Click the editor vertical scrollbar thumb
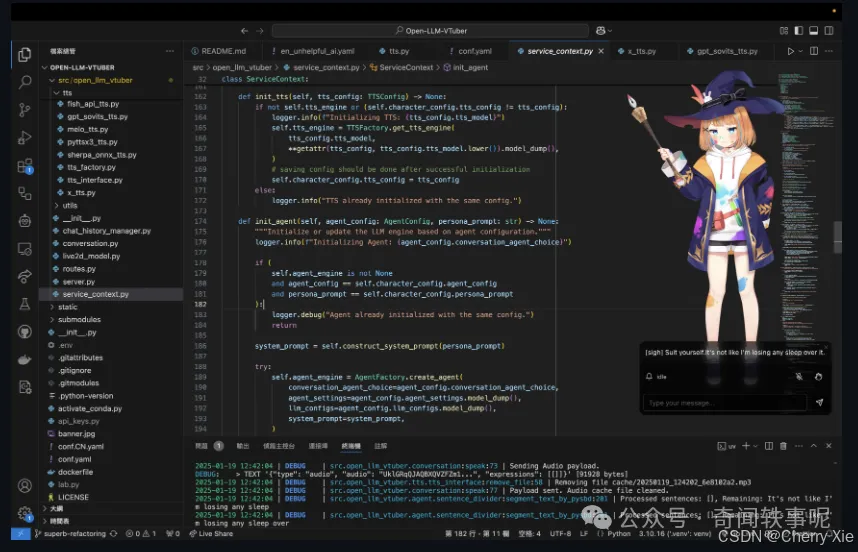 (837, 237)
